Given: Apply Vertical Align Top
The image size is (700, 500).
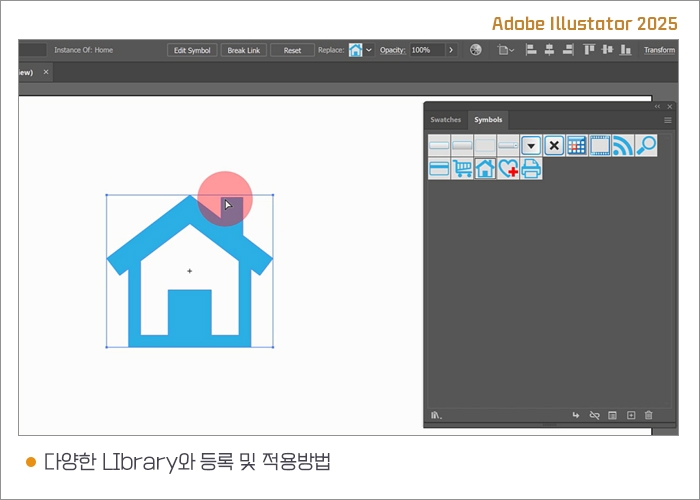Looking at the screenshot, I should 589,50.
